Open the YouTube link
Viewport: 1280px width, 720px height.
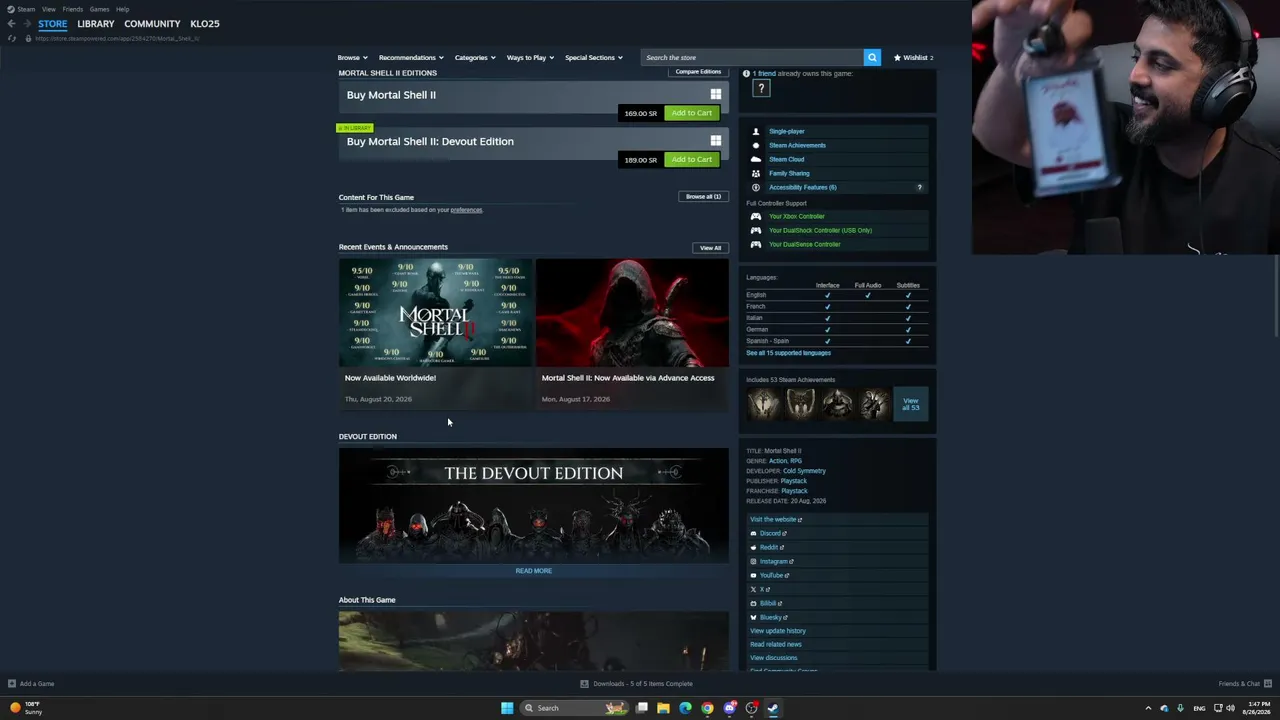click(770, 575)
